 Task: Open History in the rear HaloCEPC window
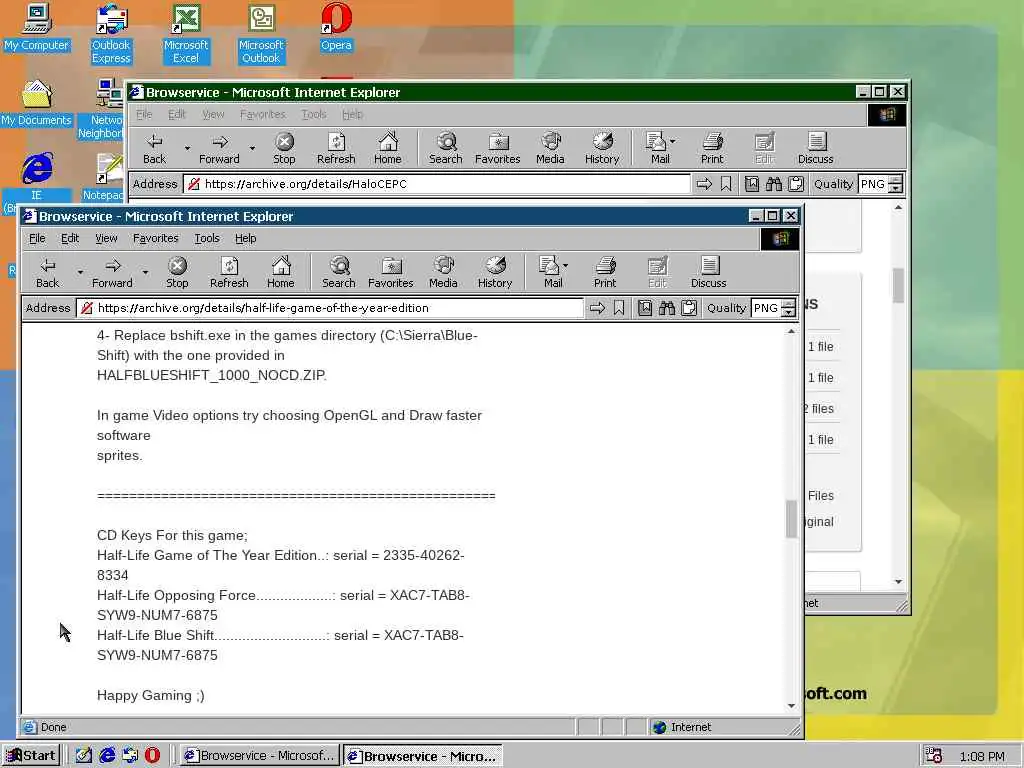pos(602,148)
